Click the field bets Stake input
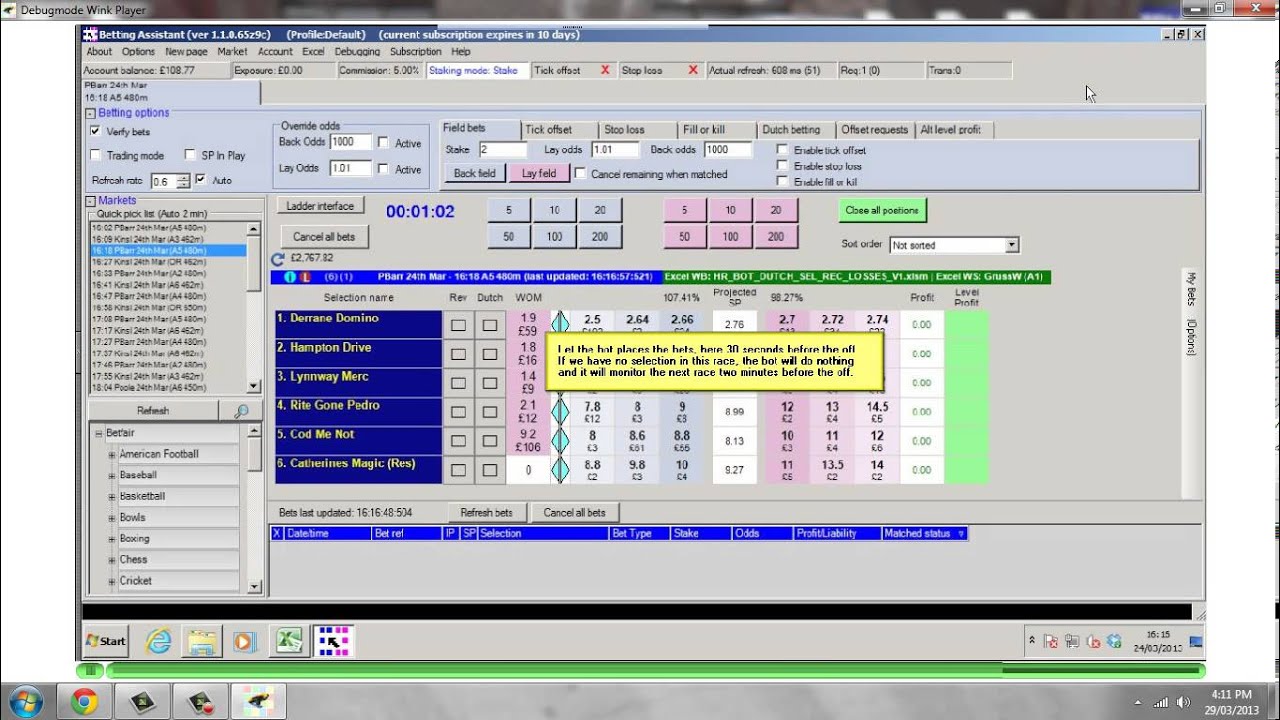 click(x=502, y=150)
